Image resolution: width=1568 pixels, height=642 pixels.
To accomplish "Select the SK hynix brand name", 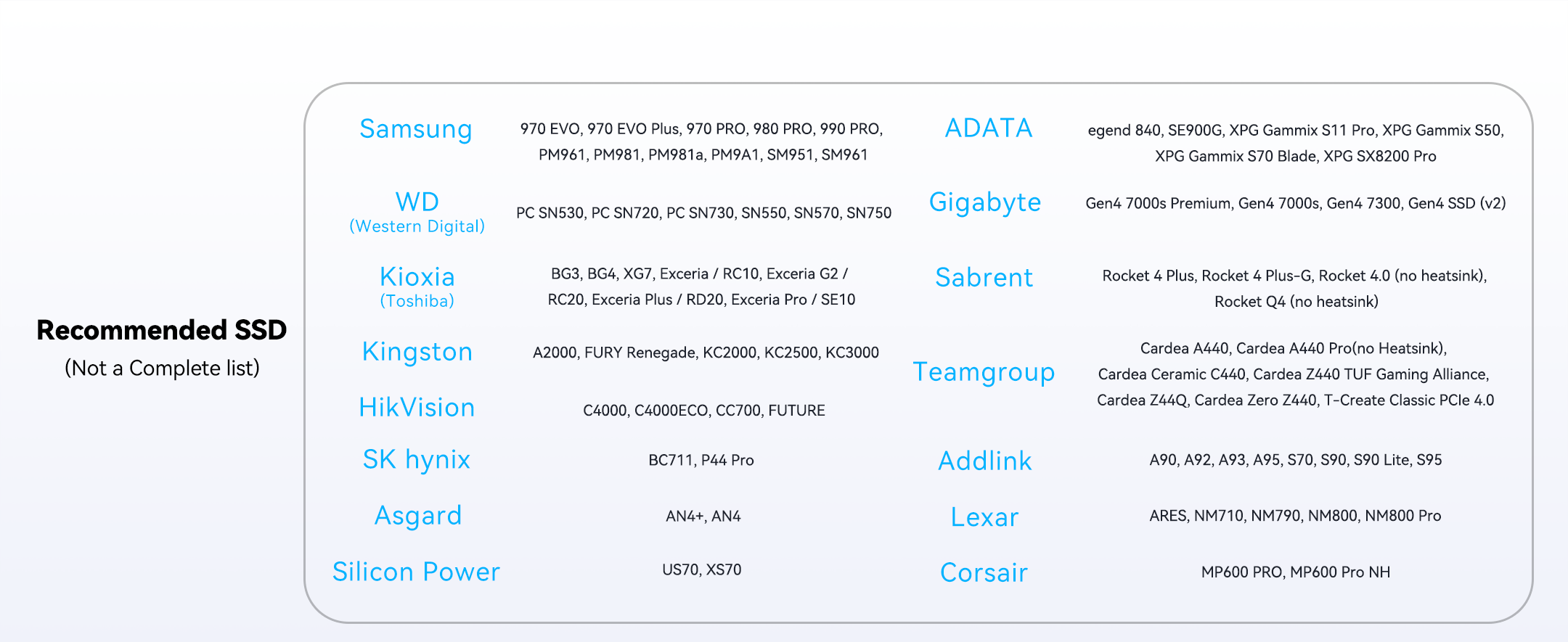I will [417, 460].
